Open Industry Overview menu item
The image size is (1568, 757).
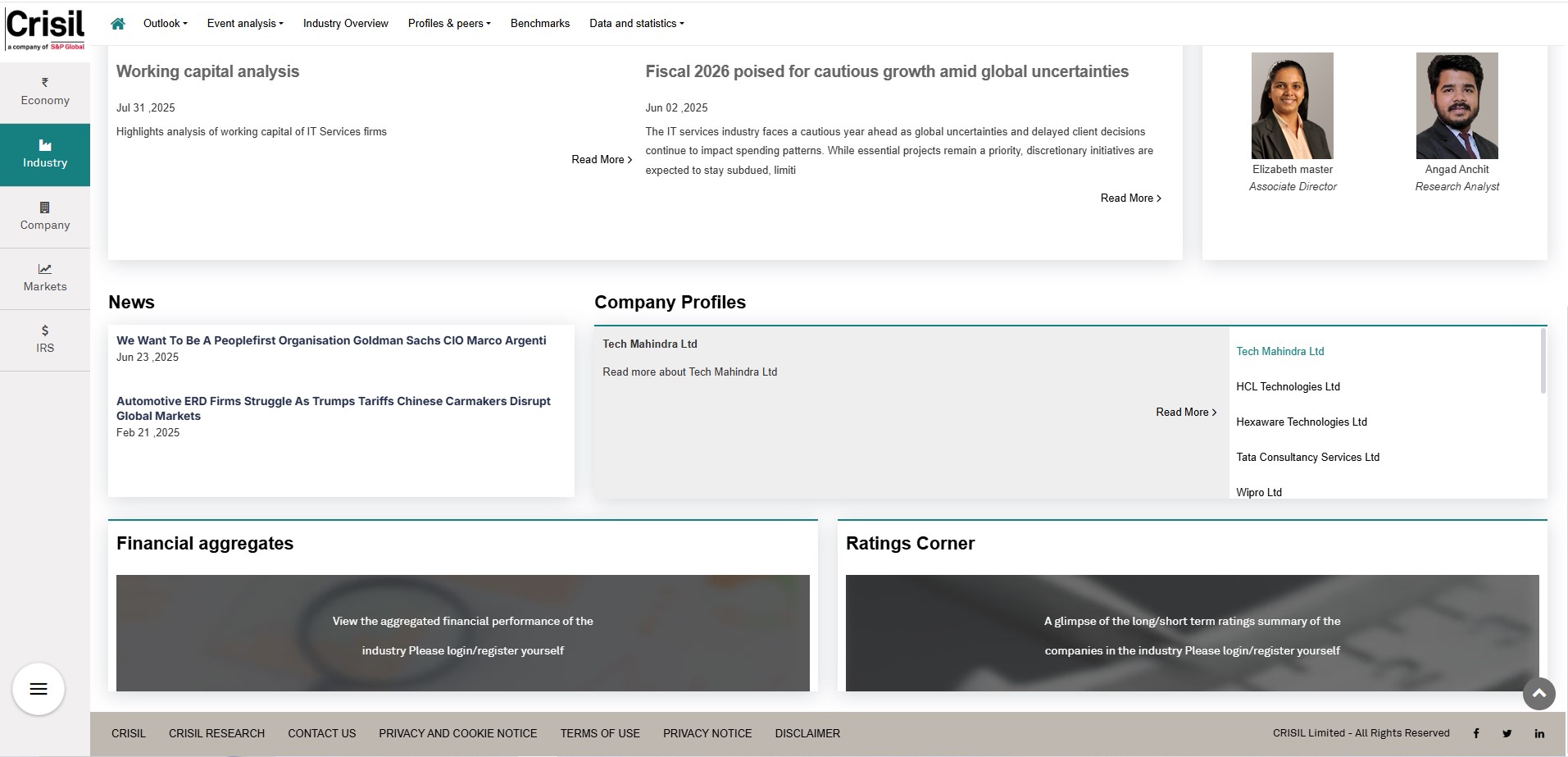click(x=345, y=24)
